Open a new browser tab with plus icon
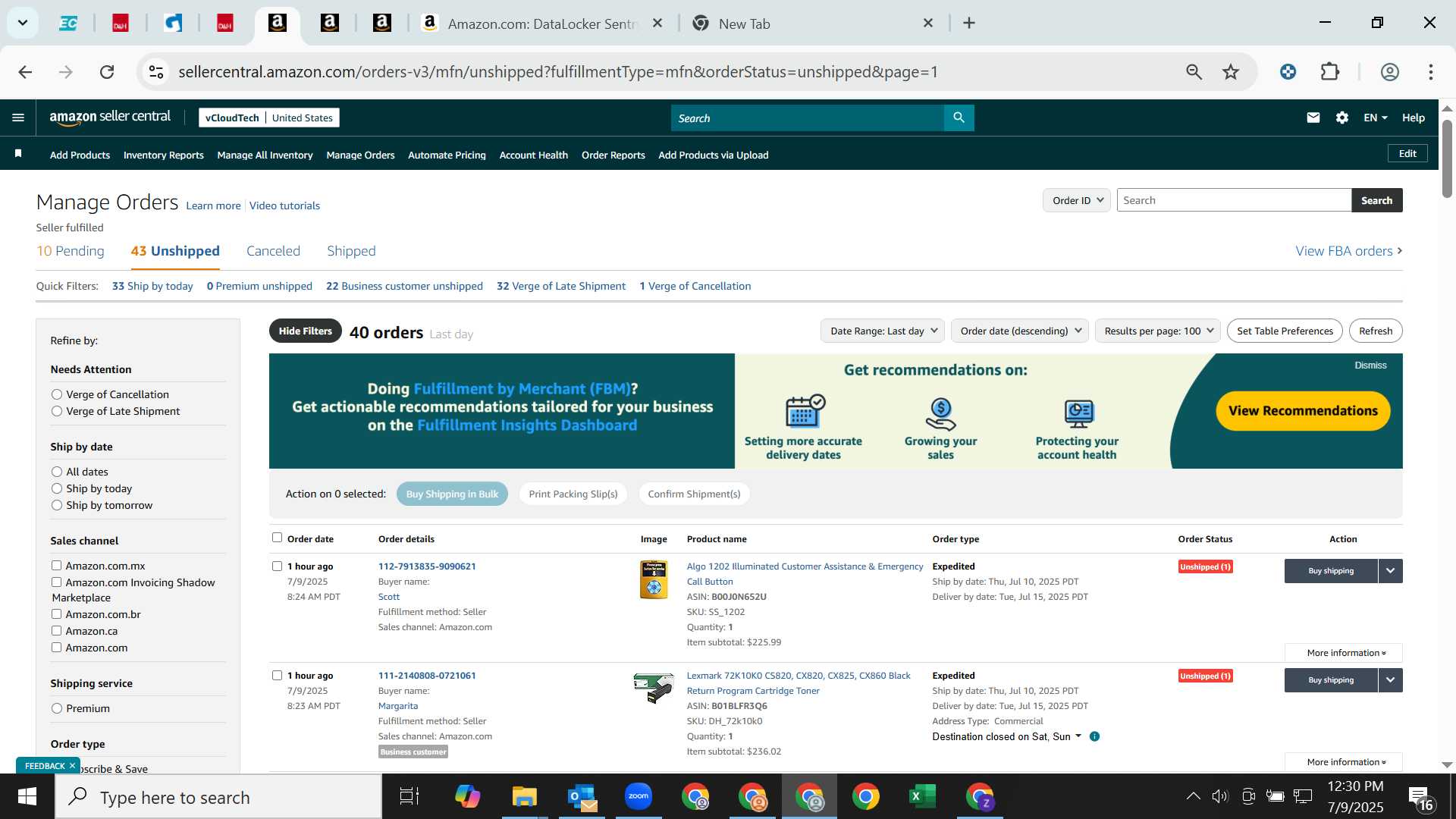 969,24
